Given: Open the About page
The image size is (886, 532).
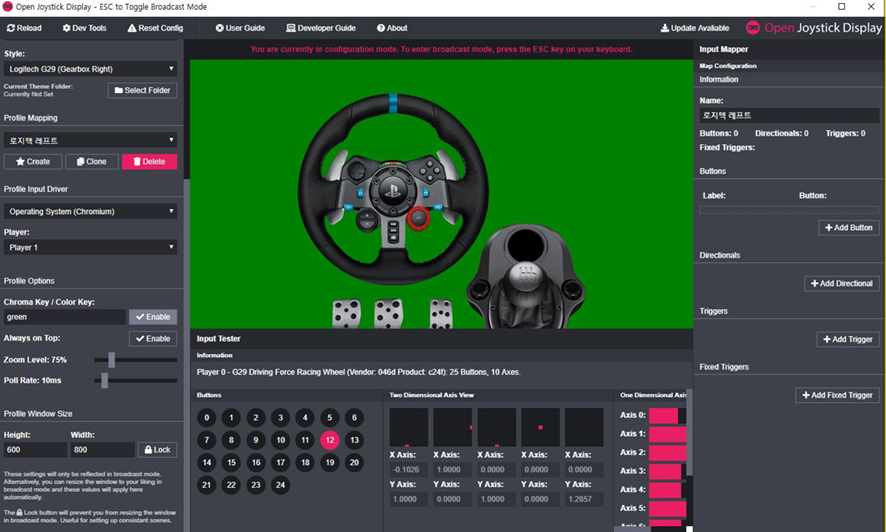Looking at the screenshot, I should coord(392,28).
